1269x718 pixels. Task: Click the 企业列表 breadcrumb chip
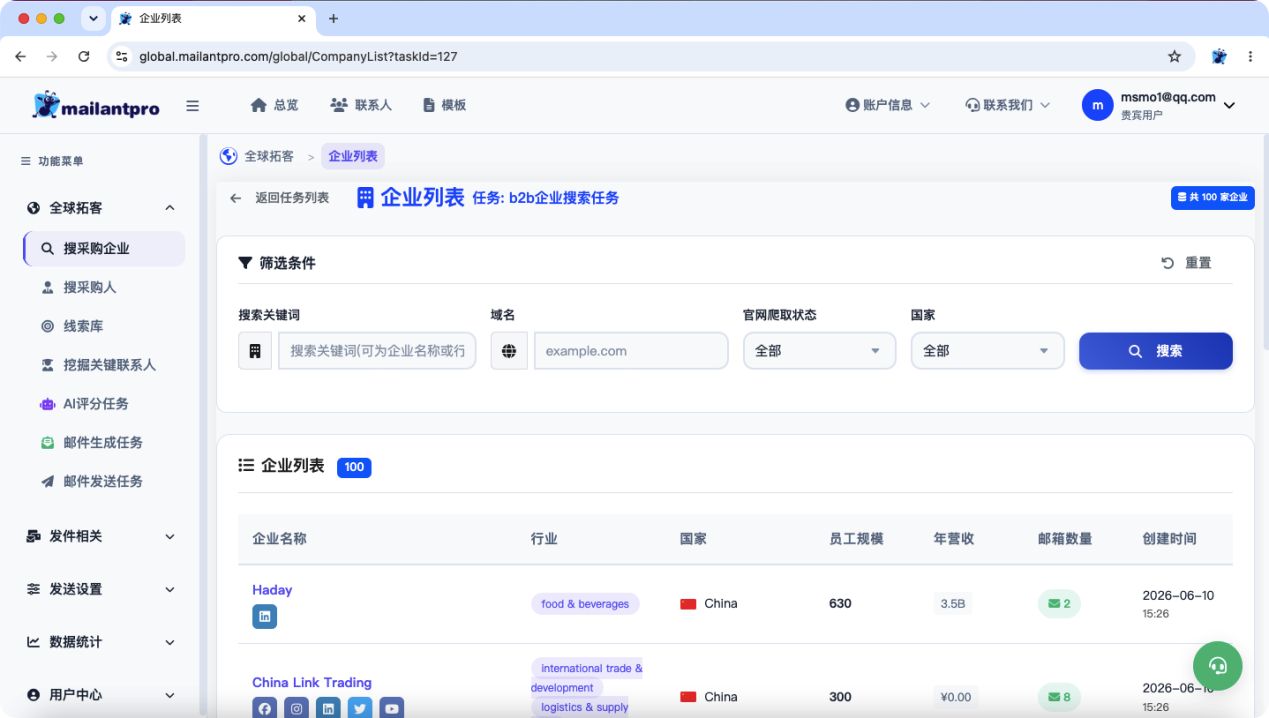coord(353,156)
